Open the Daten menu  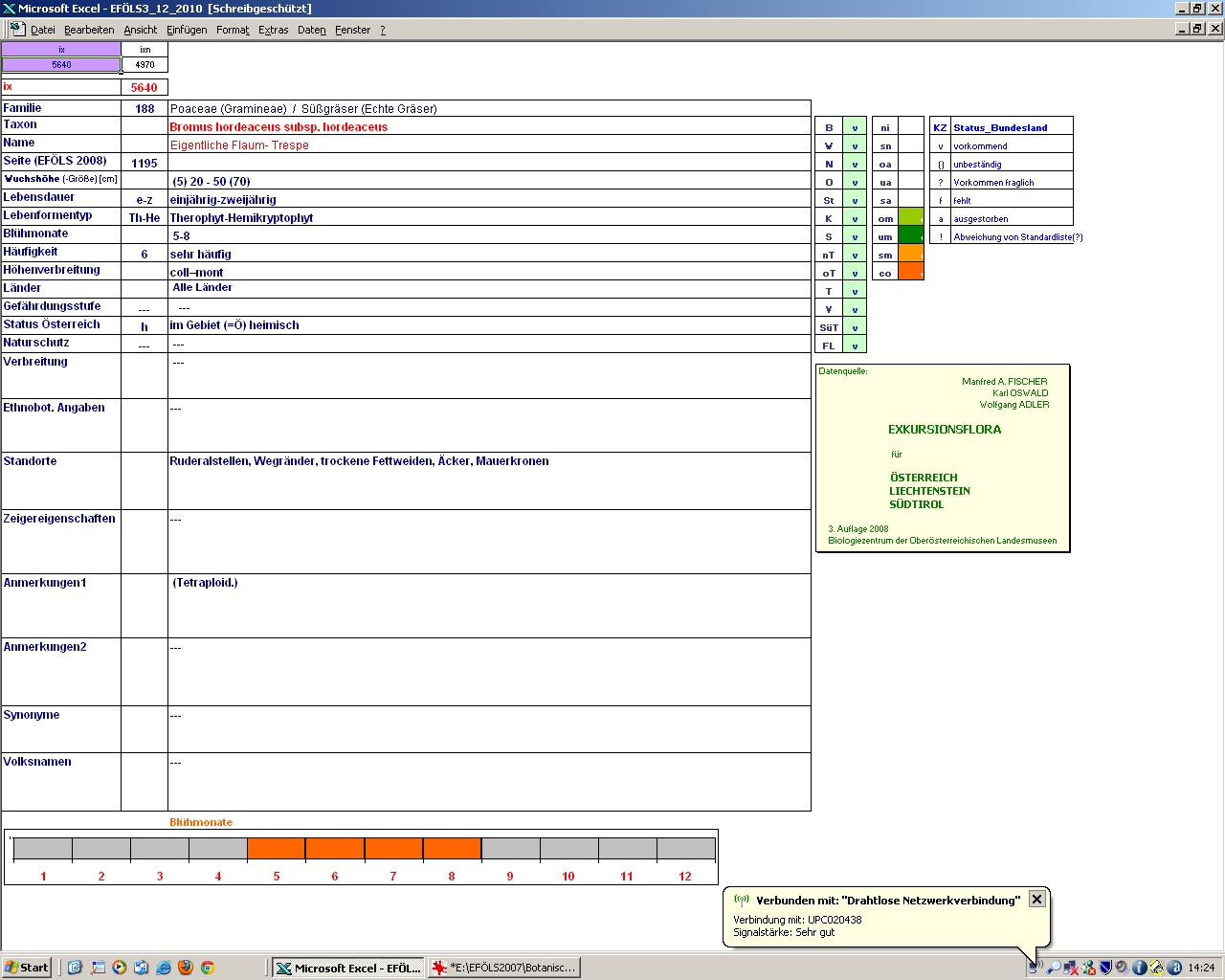coord(311,30)
